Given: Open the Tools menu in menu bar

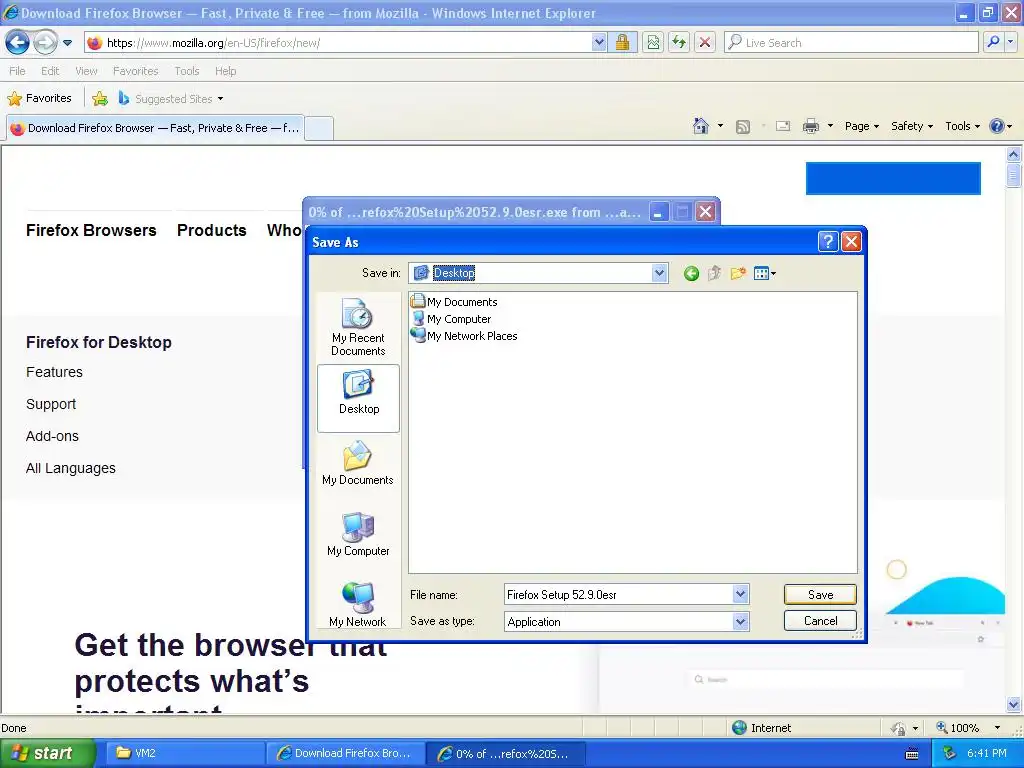Looking at the screenshot, I should [186, 71].
